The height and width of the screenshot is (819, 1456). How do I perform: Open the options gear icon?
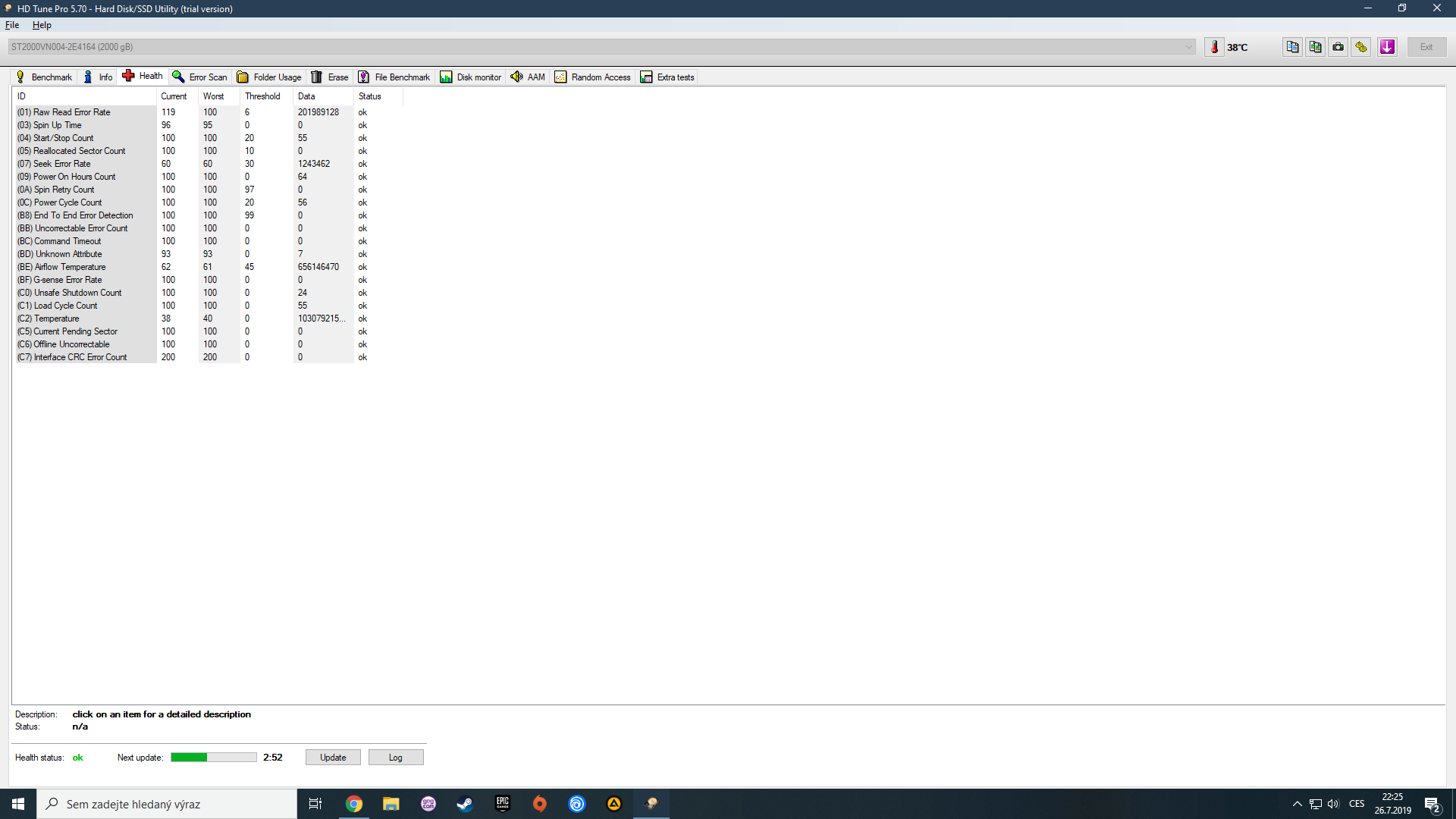(x=1361, y=47)
